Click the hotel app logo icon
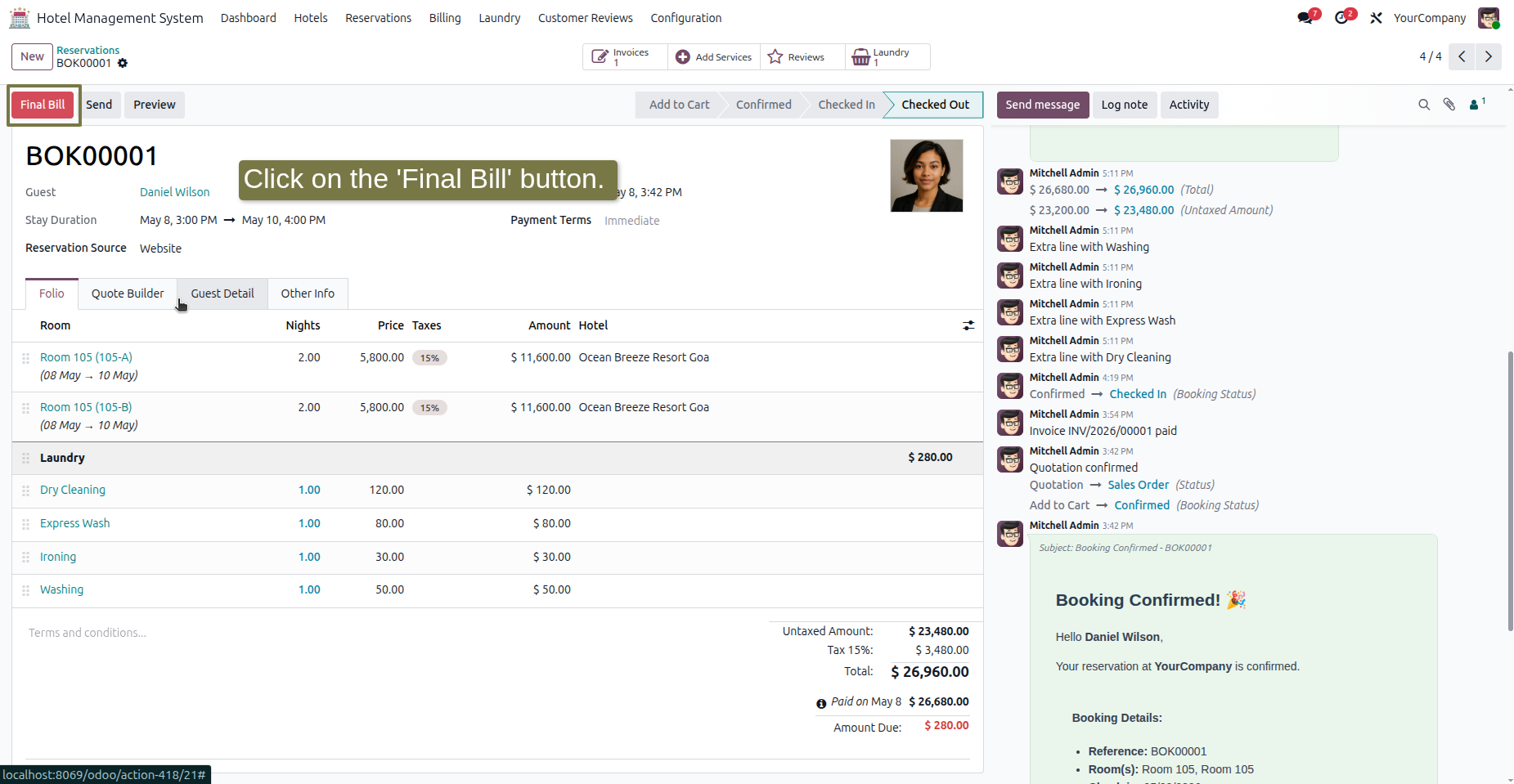1514x784 pixels. tap(20, 17)
